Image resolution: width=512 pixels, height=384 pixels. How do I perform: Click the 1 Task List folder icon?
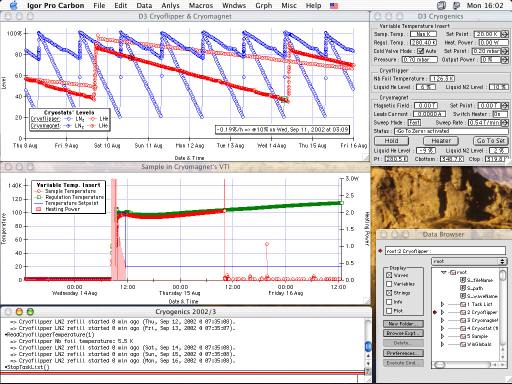point(463,304)
